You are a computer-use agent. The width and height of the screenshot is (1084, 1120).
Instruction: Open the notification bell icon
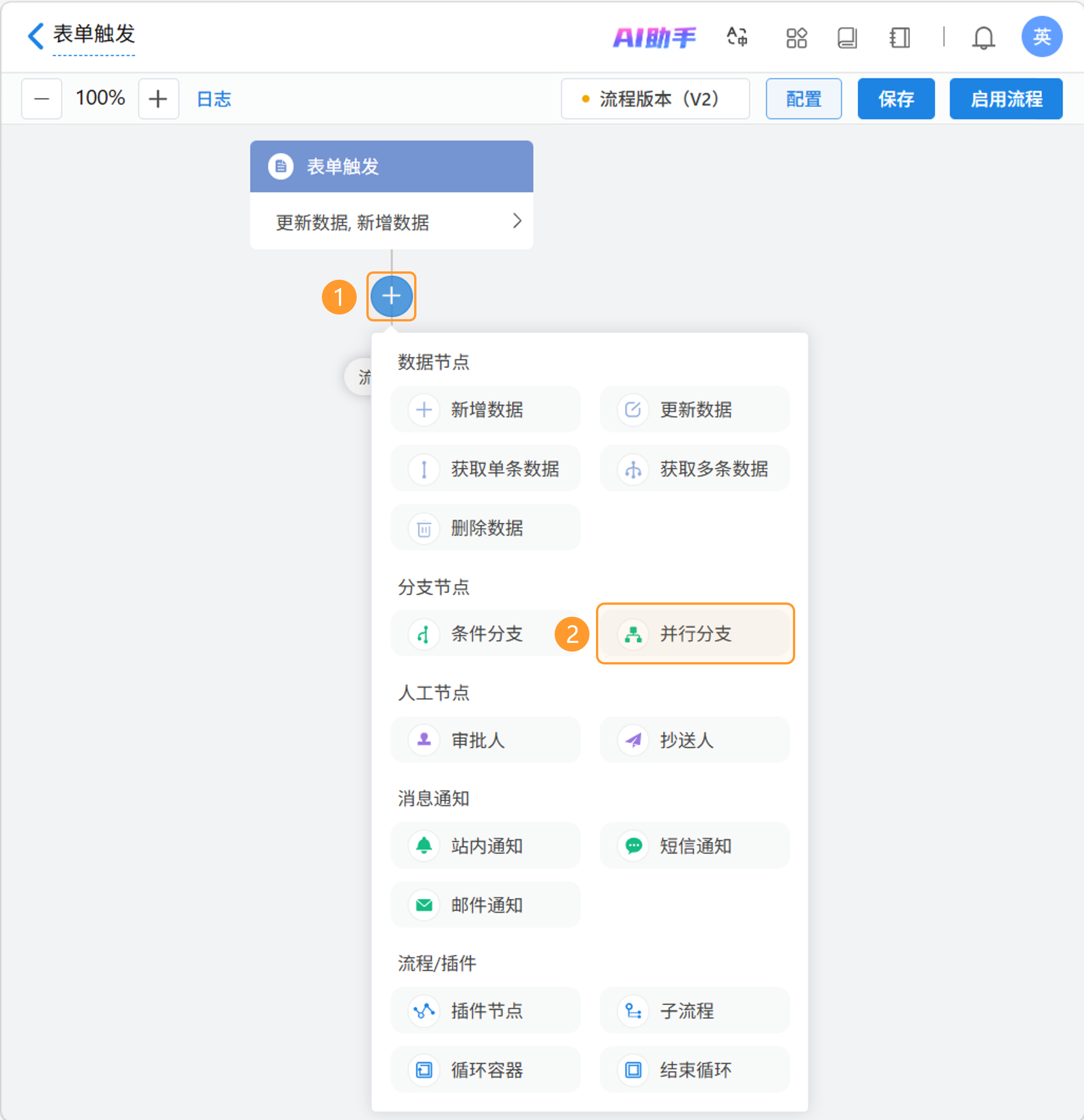[x=983, y=38]
